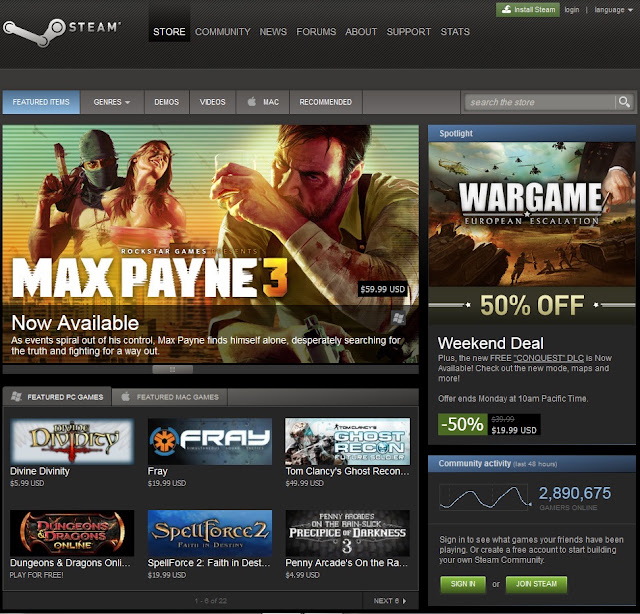
Task: Click the search the store field
Action: point(539,102)
